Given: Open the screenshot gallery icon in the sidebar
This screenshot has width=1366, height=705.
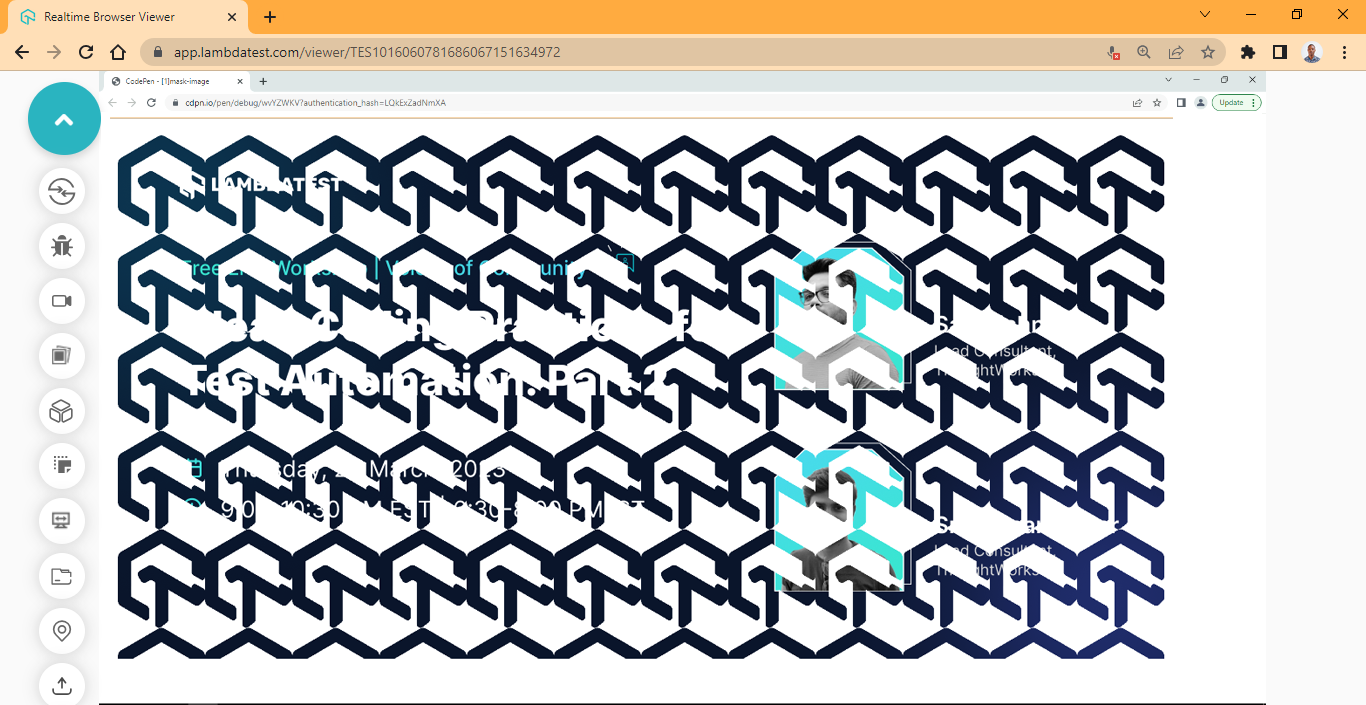Looking at the screenshot, I should 62,355.
